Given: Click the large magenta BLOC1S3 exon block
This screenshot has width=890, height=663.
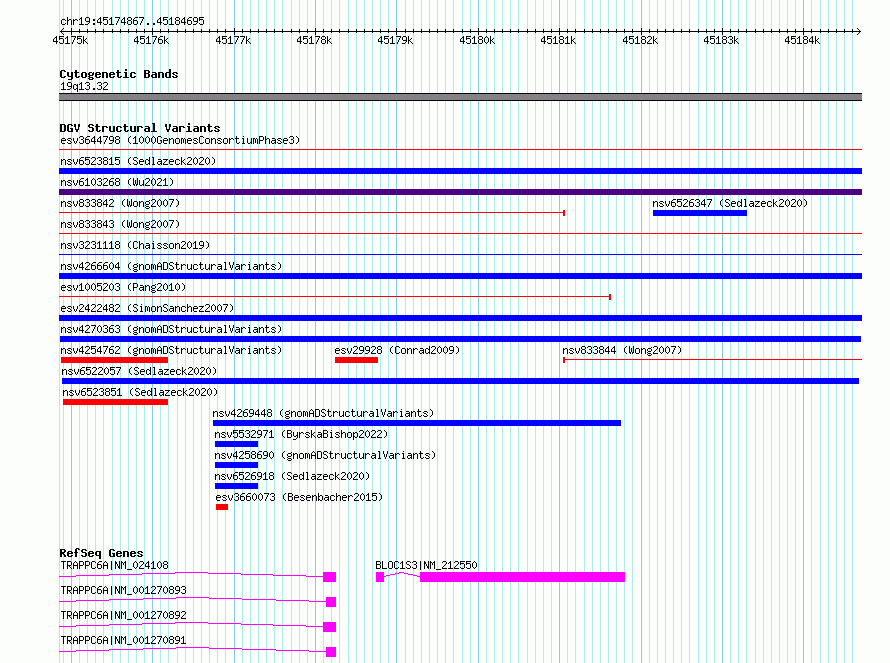Looking at the screenshot, I should pos(522,577).
